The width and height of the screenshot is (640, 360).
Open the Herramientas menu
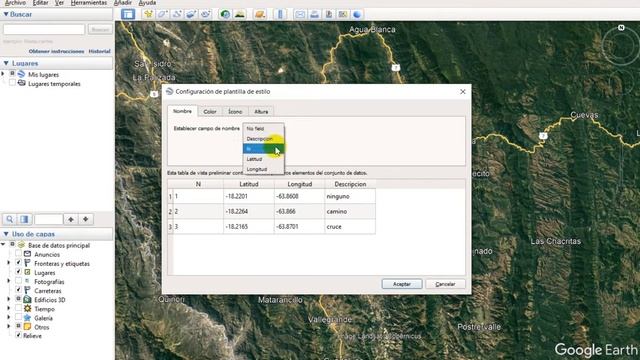tap(89, 3)
